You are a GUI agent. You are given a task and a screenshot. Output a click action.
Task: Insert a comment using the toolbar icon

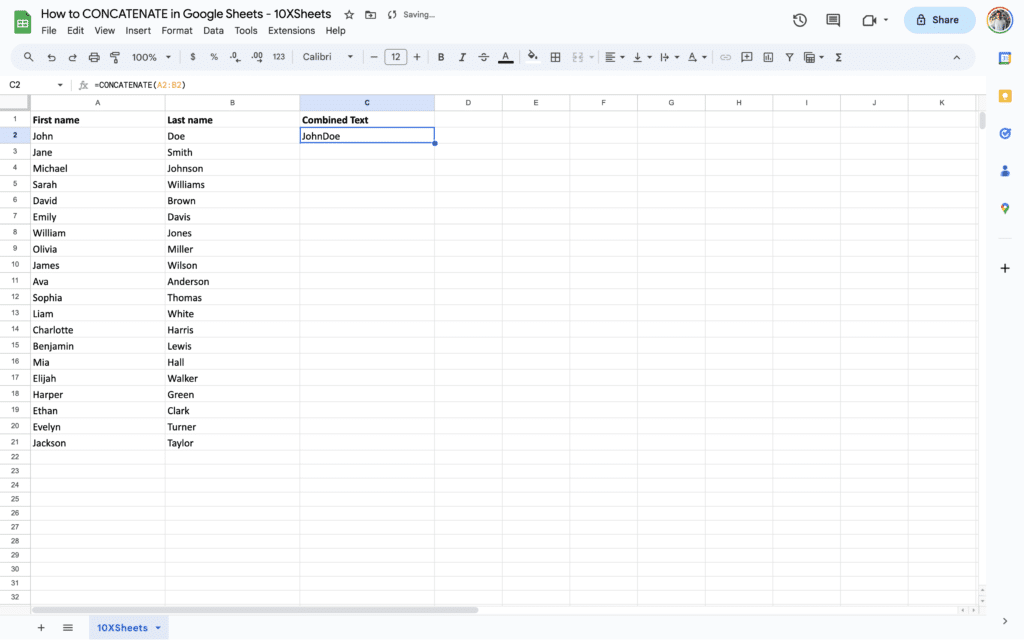[x=745, y=57]
